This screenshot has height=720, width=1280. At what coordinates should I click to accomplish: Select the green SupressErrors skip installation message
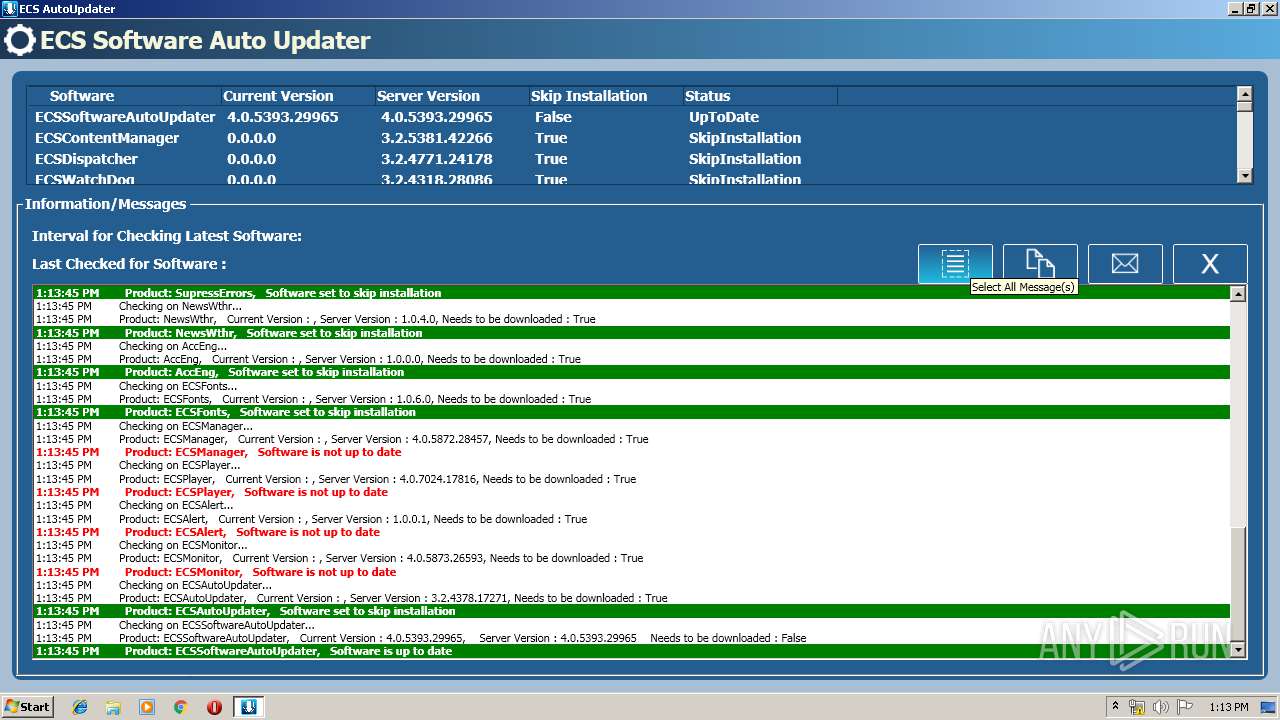[632, 293]
